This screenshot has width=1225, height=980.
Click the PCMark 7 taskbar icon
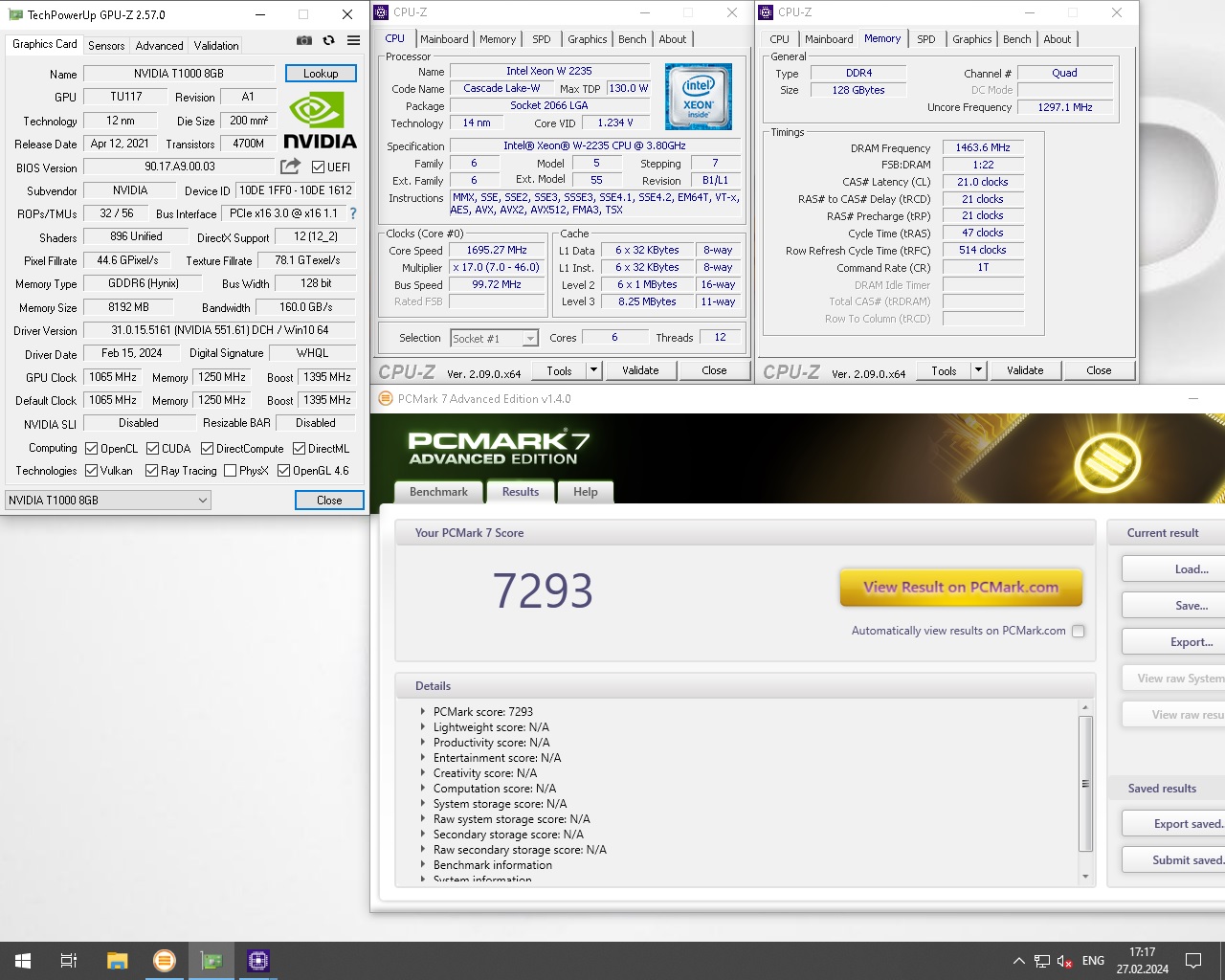[165, 961]
